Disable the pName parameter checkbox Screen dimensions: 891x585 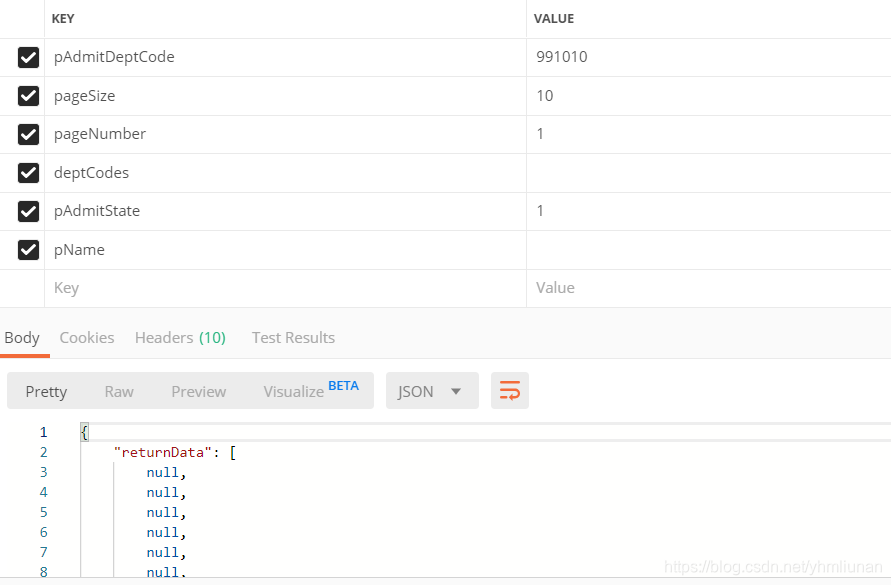[28, 250]
